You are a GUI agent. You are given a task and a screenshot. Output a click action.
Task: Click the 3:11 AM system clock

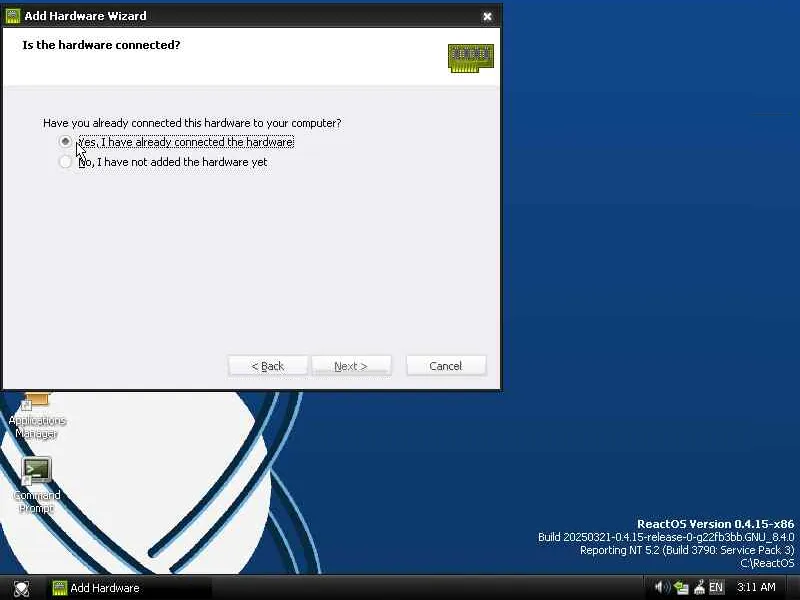tap(756, 587)
